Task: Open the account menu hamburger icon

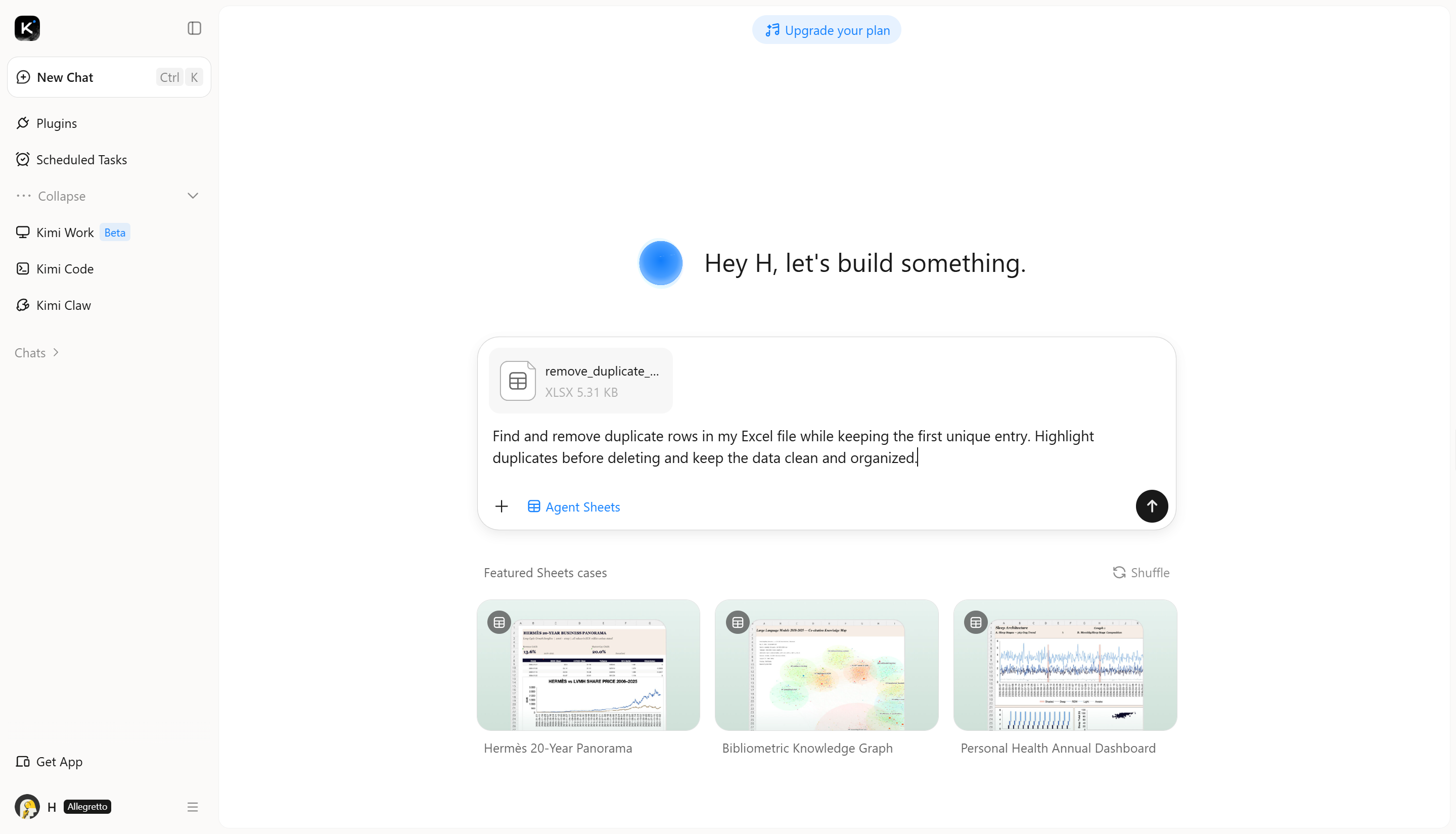Action: (x=193, y=807)
